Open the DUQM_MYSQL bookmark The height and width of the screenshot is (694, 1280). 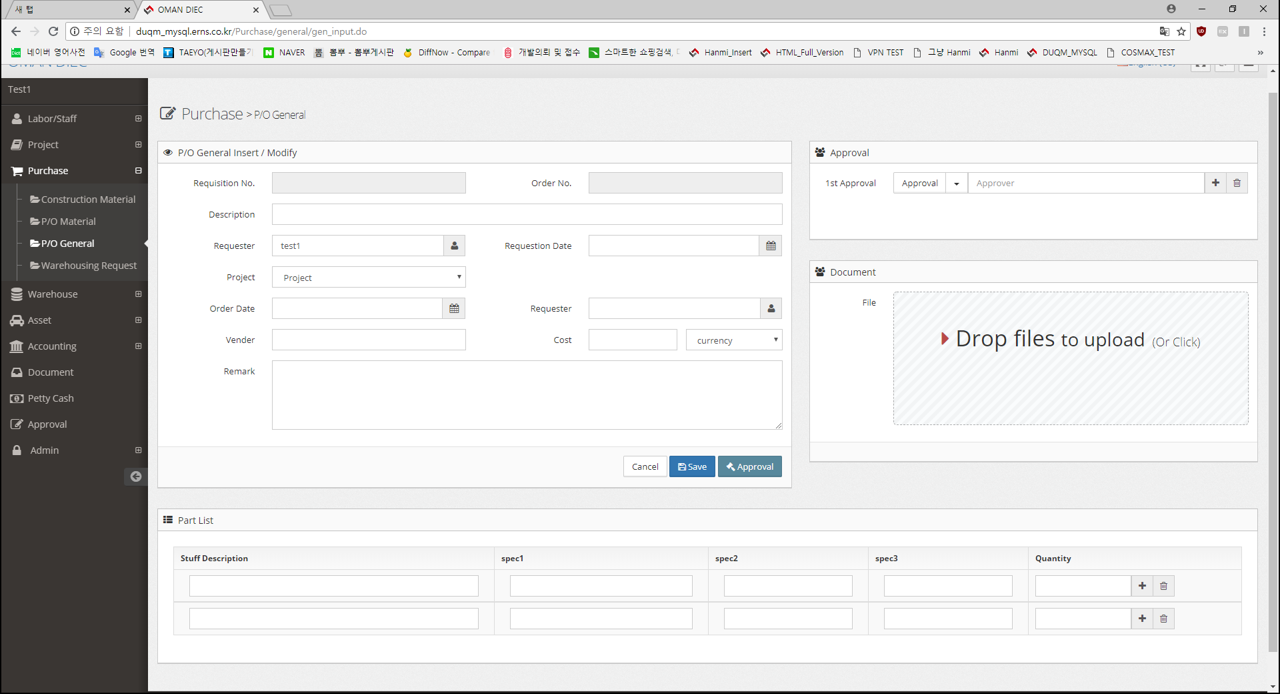click(1061, 52)
